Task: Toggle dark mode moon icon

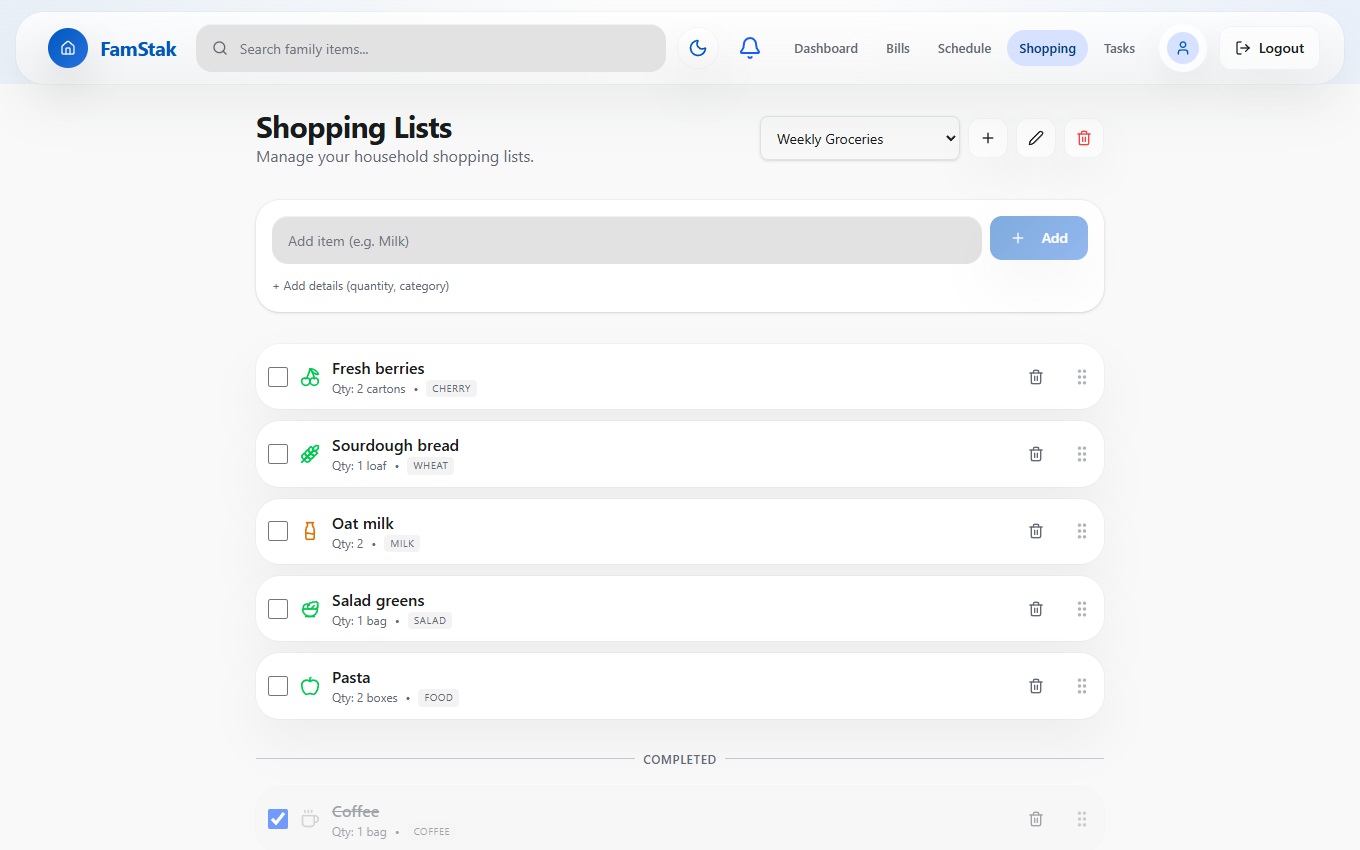Action: 698,48
